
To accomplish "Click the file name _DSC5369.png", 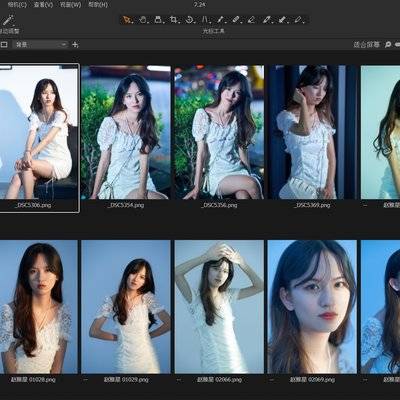I will [x=312, y=205].
